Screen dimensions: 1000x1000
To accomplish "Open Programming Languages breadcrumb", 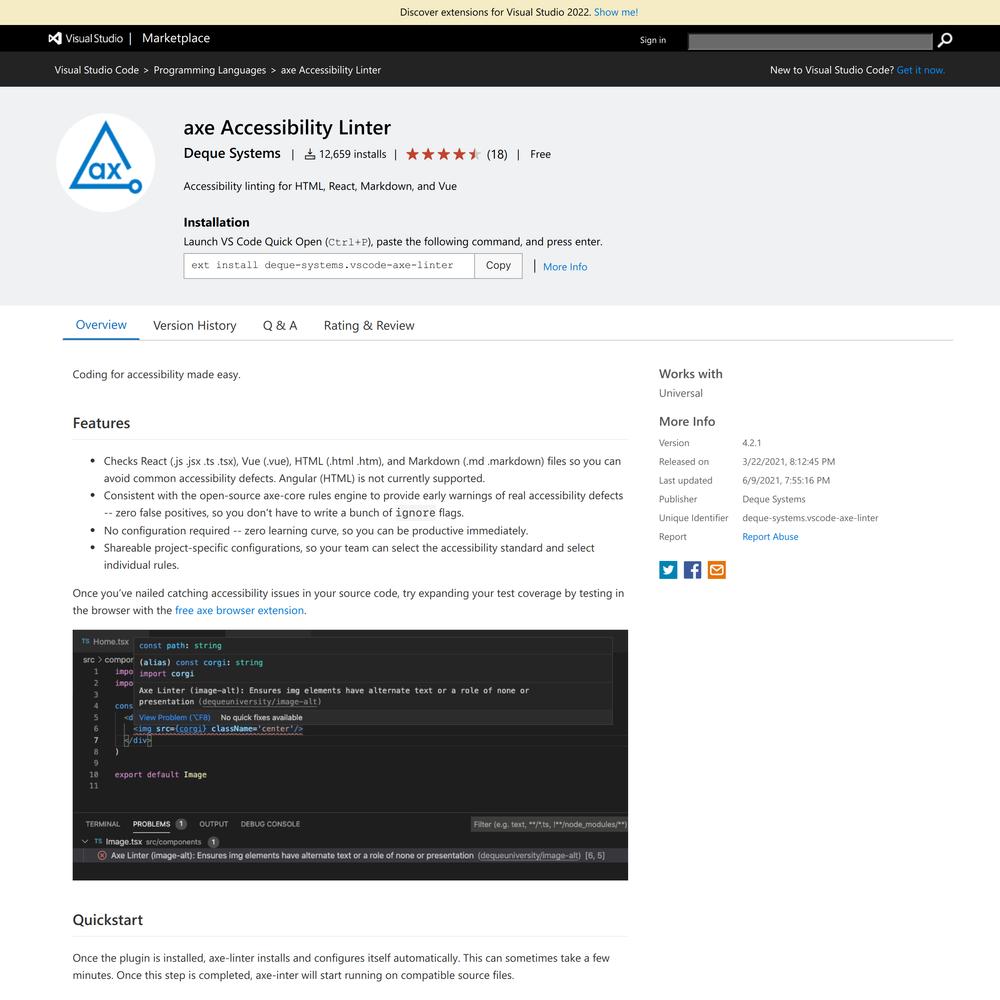I will coord(210,70).
